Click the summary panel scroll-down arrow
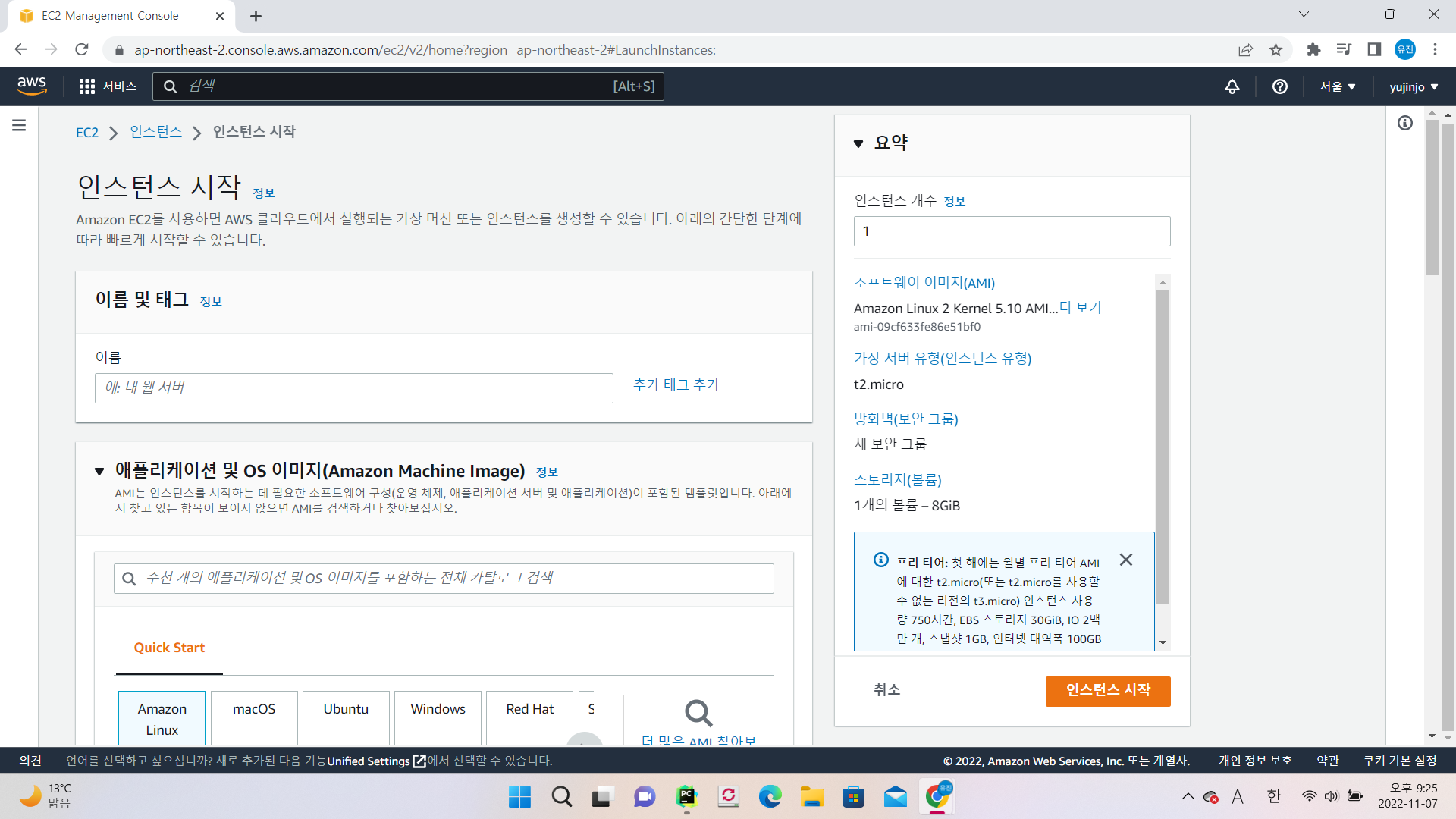The image size is (1456, 819). [x=1163, y=642]
